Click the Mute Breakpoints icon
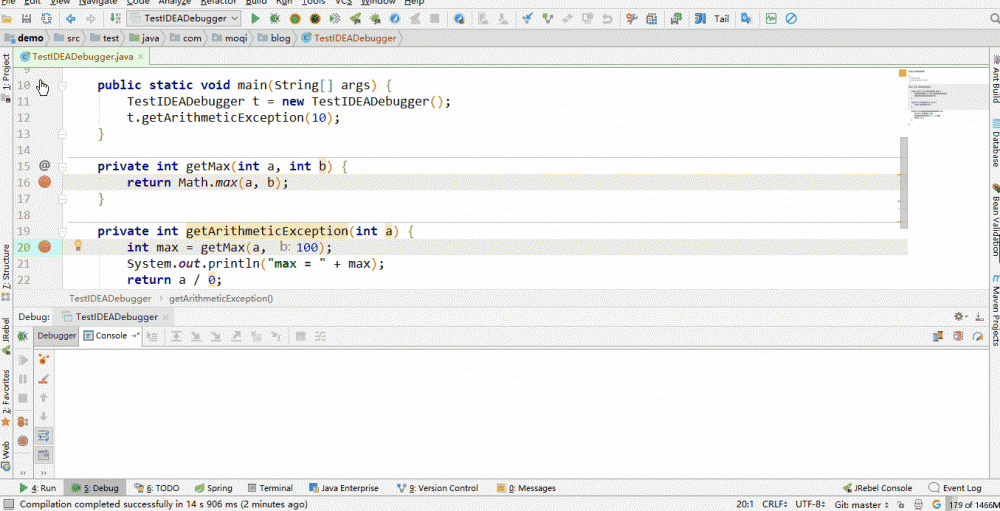Viewport: 1000px width, 511px height. (x=23, y=439)
